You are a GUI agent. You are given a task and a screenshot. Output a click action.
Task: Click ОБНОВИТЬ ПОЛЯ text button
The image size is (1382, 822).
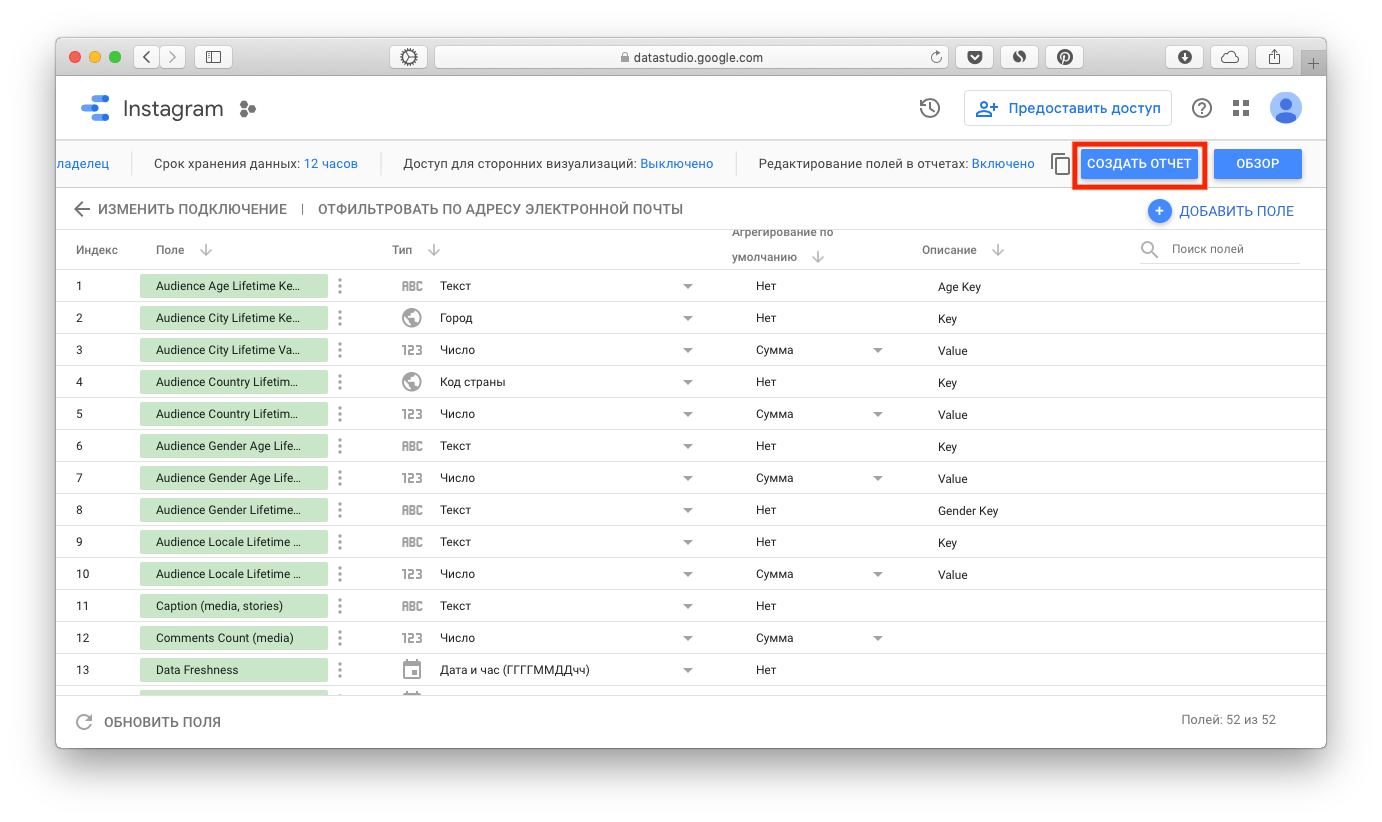point(162,722)
